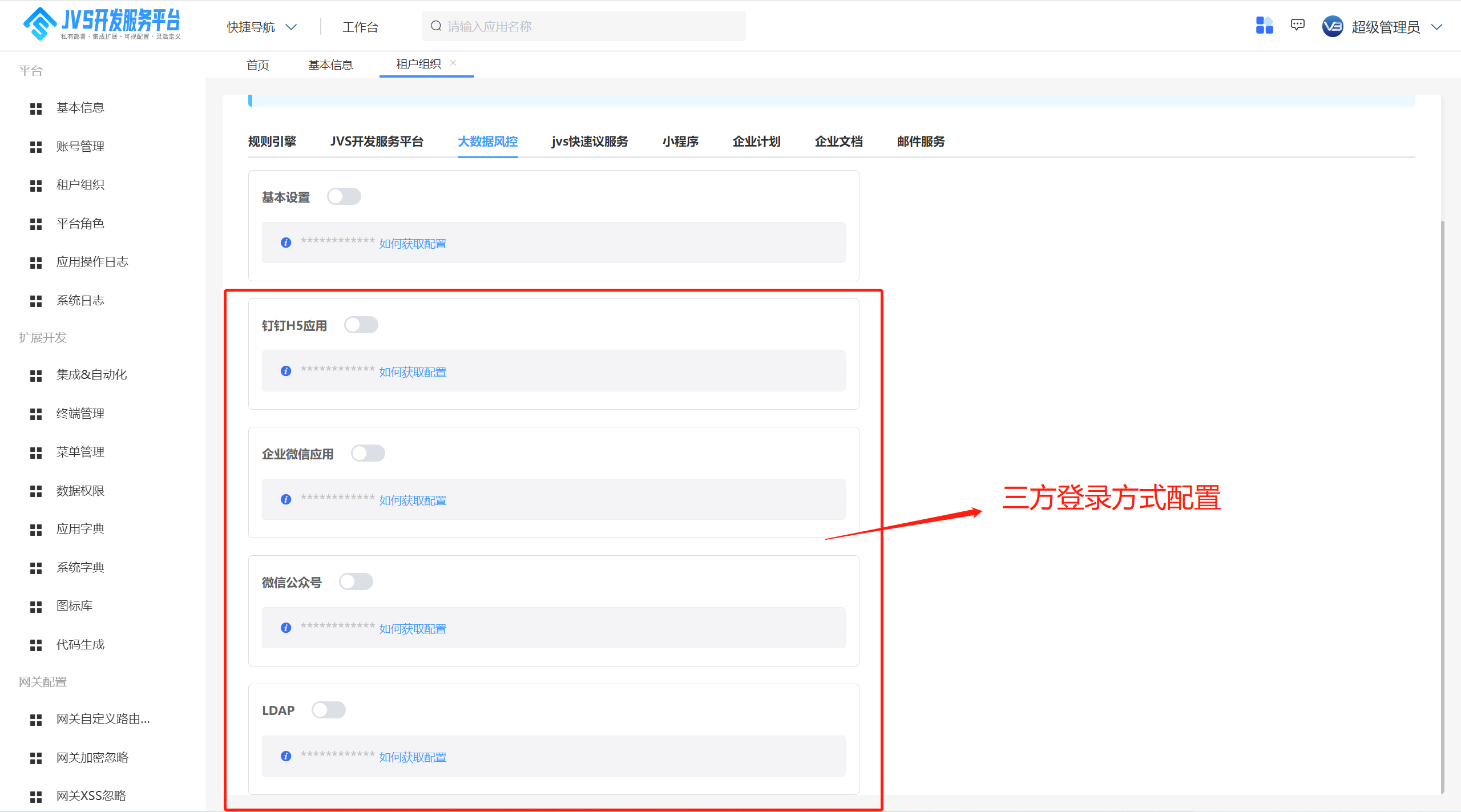Turn on the 企业微信应用 switch
Image resolution: width=1461 pixels, height=812 pixels.
pyautogui.click(x=368, y=453)
